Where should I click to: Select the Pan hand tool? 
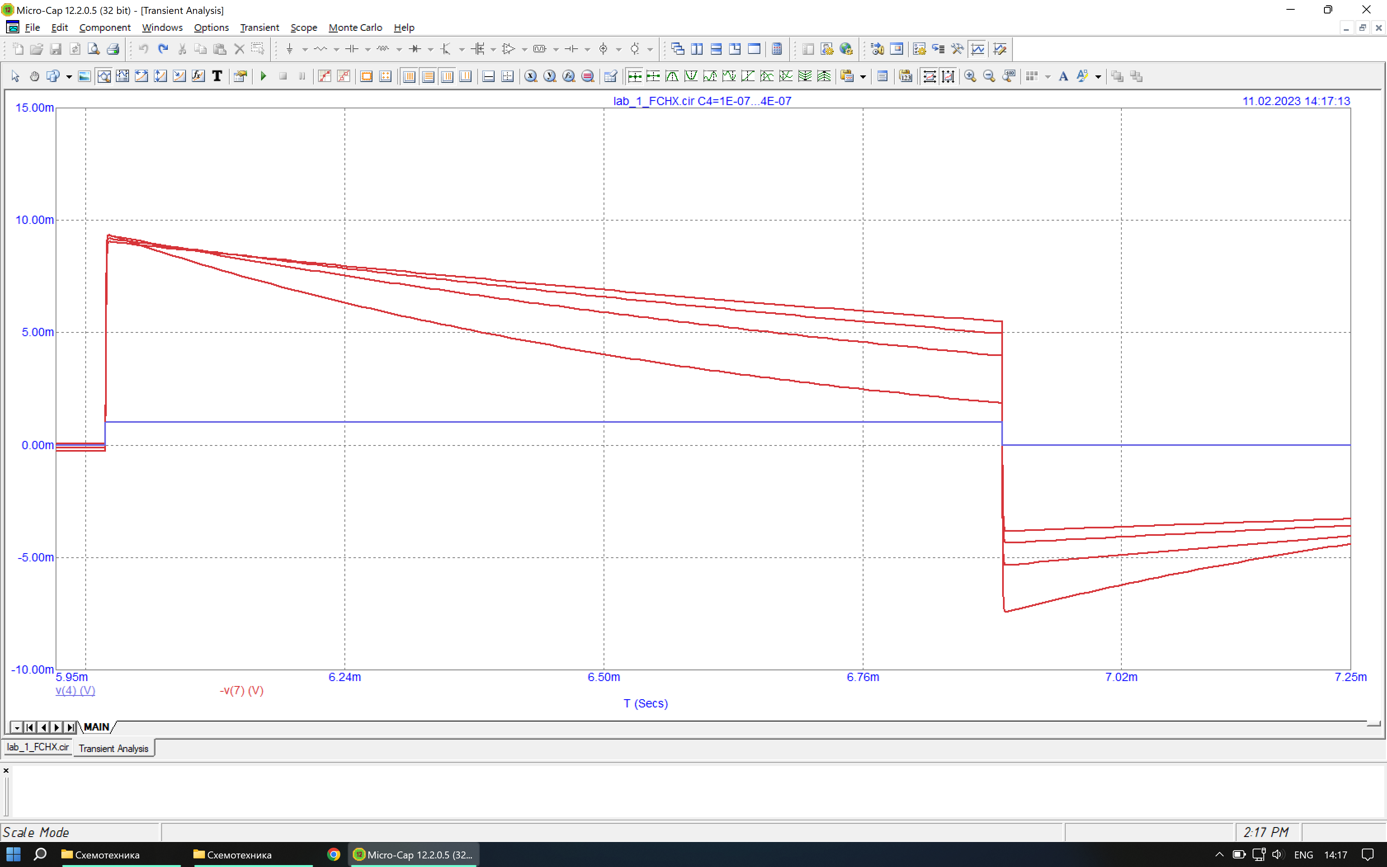(34, 76)
